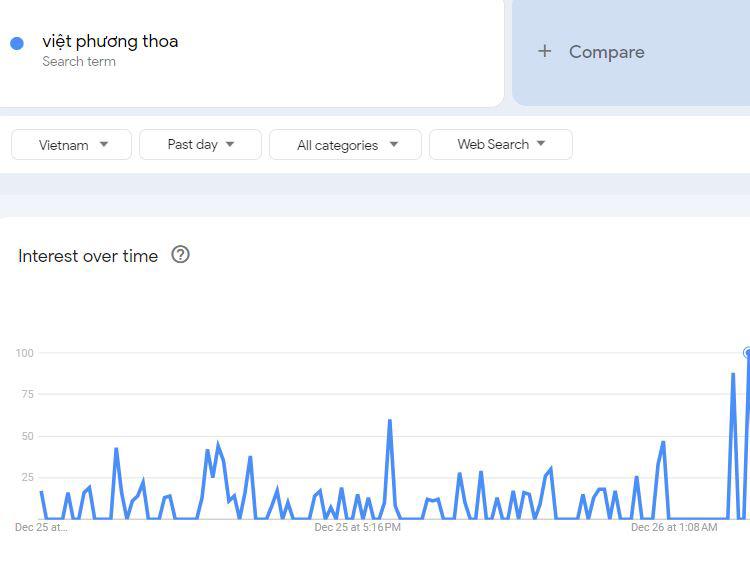Select the Interest over time heading
The height and width of the screenshot is (581, 750).
pyautogui.click(x=88, y=256)
